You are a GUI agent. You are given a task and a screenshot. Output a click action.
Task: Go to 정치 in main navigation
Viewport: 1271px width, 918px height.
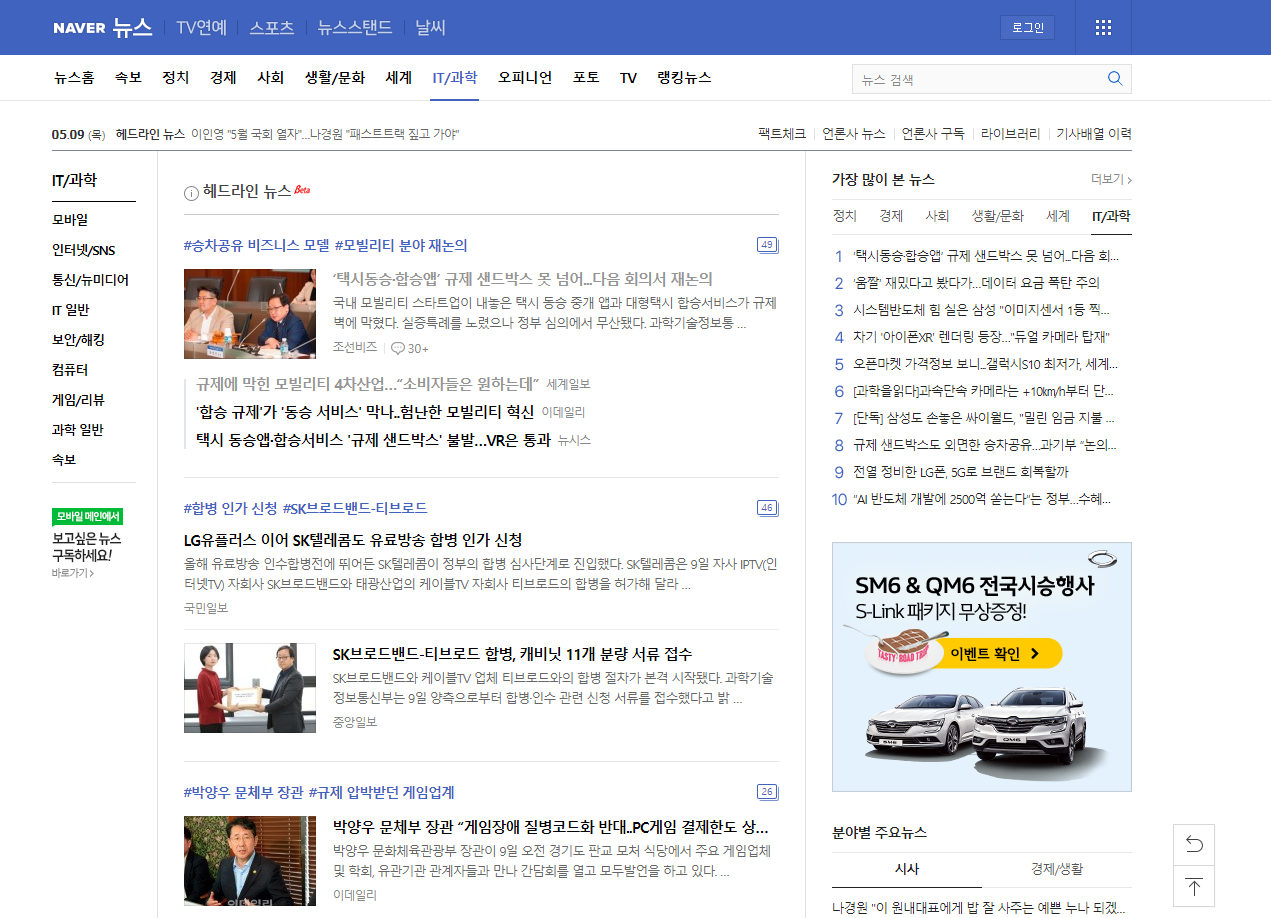point(175,77)
